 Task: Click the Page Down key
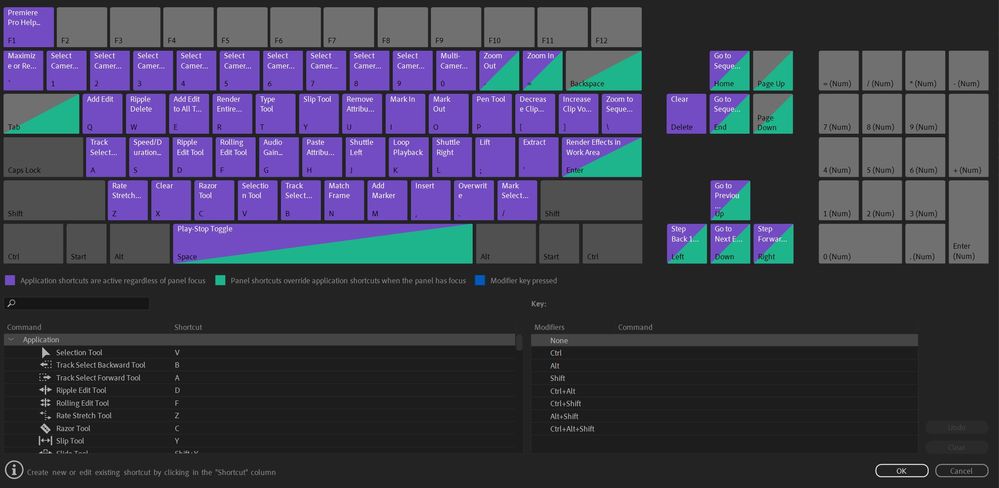point(773,113)
